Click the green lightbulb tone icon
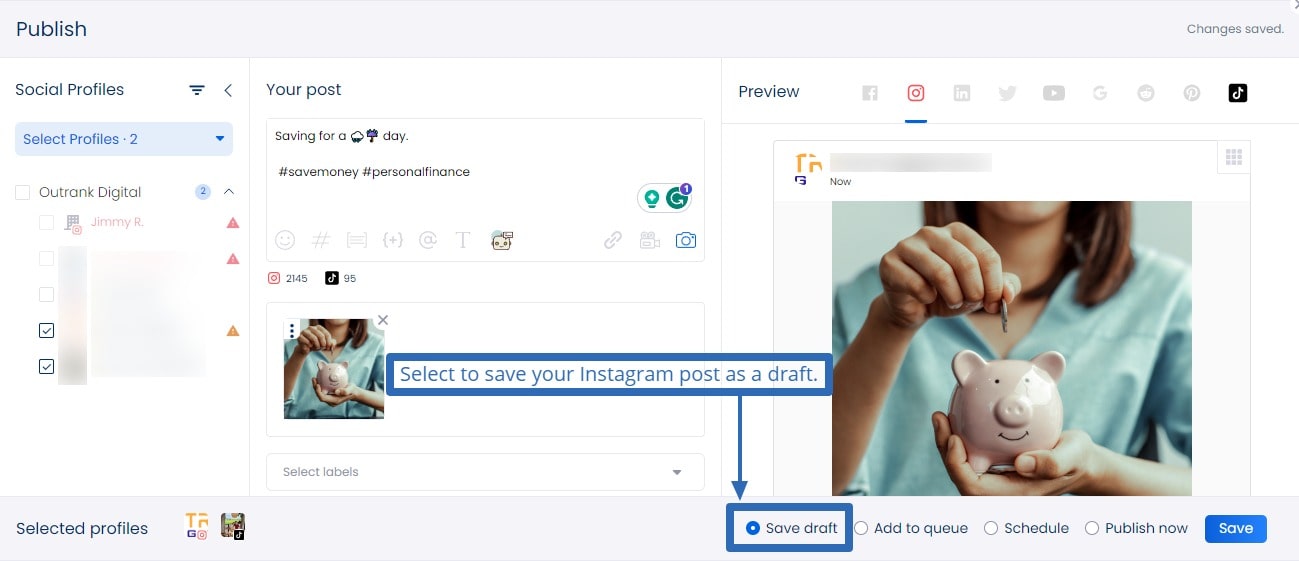The width and height of the screenshot is (1299, 561). point(652,198)
